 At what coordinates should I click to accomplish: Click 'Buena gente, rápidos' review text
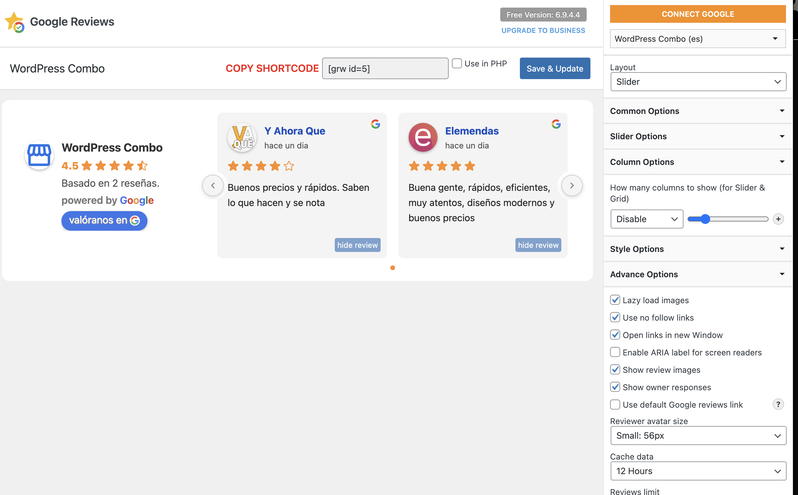(x=481, y=202)
